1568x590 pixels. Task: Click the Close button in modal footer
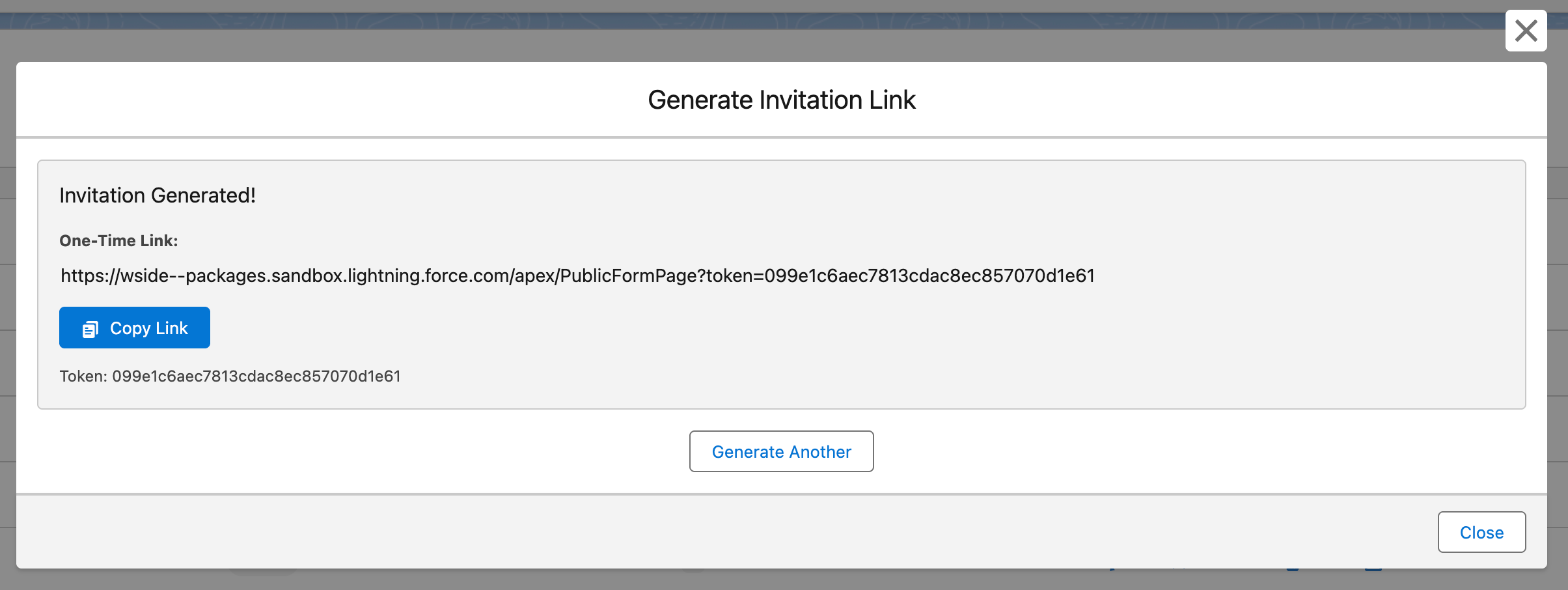(x=1481, y=532)
